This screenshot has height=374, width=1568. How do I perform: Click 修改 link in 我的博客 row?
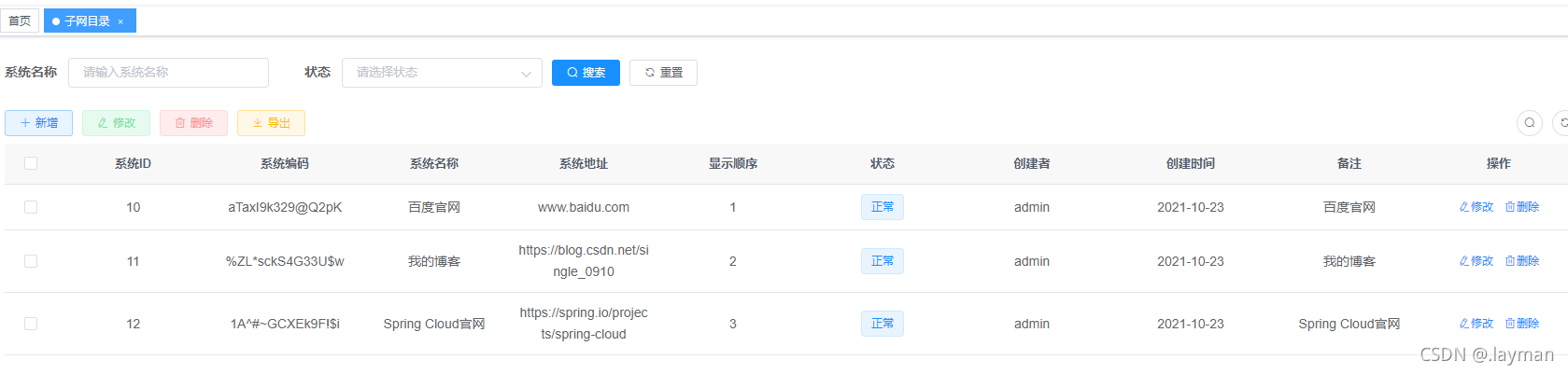click(x=1476, y=261)
